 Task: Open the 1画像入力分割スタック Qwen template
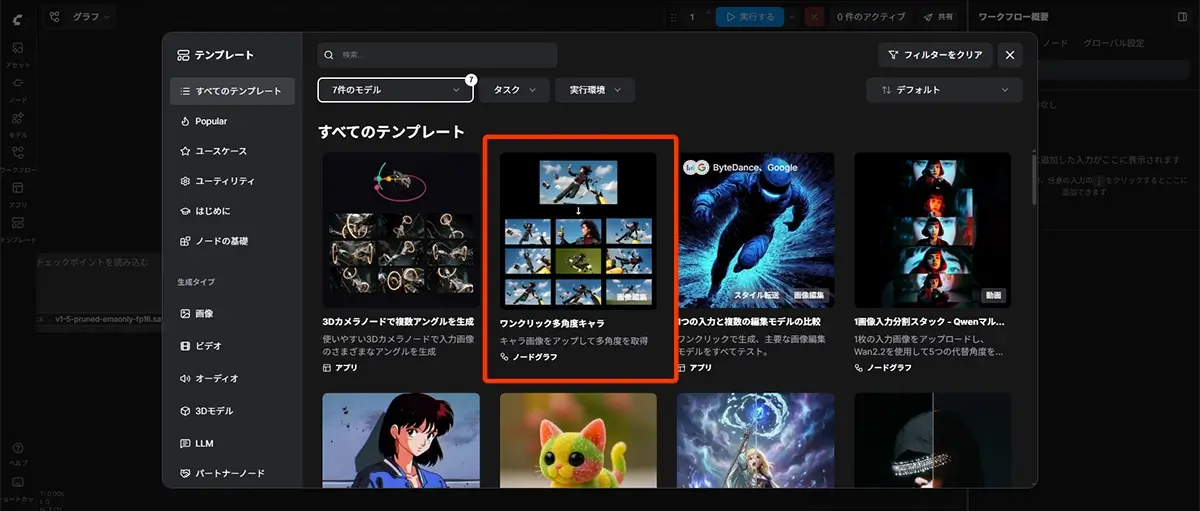[x=933, y=265]
